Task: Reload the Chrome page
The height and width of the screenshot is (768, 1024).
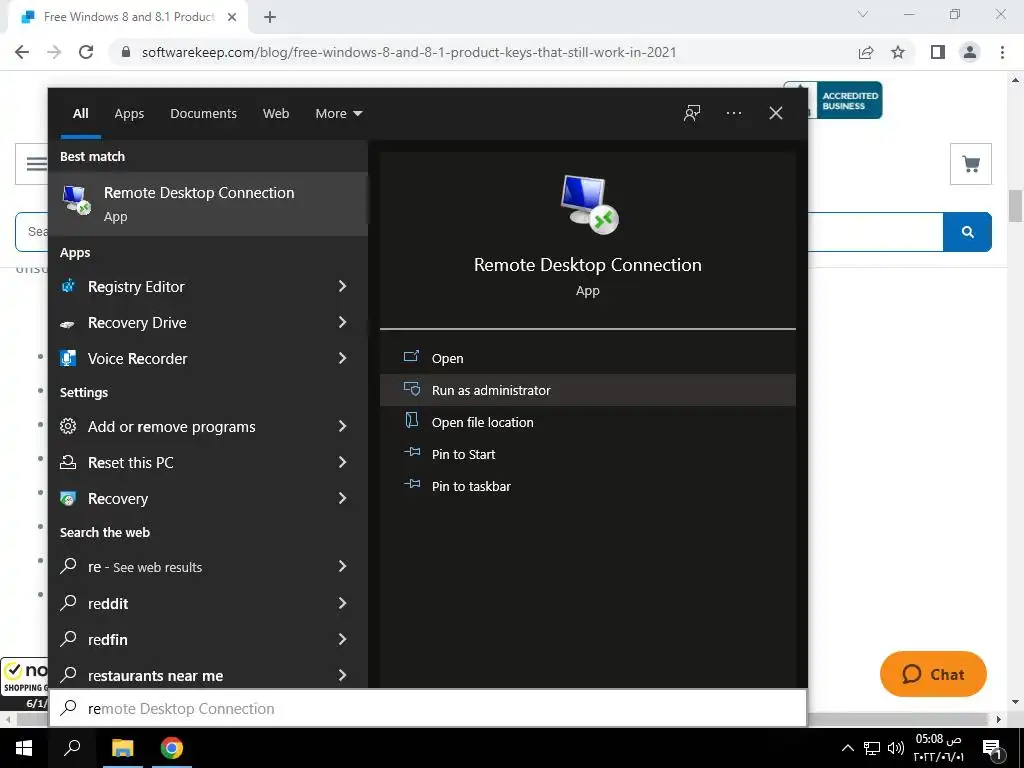Action: click(86, 52)
